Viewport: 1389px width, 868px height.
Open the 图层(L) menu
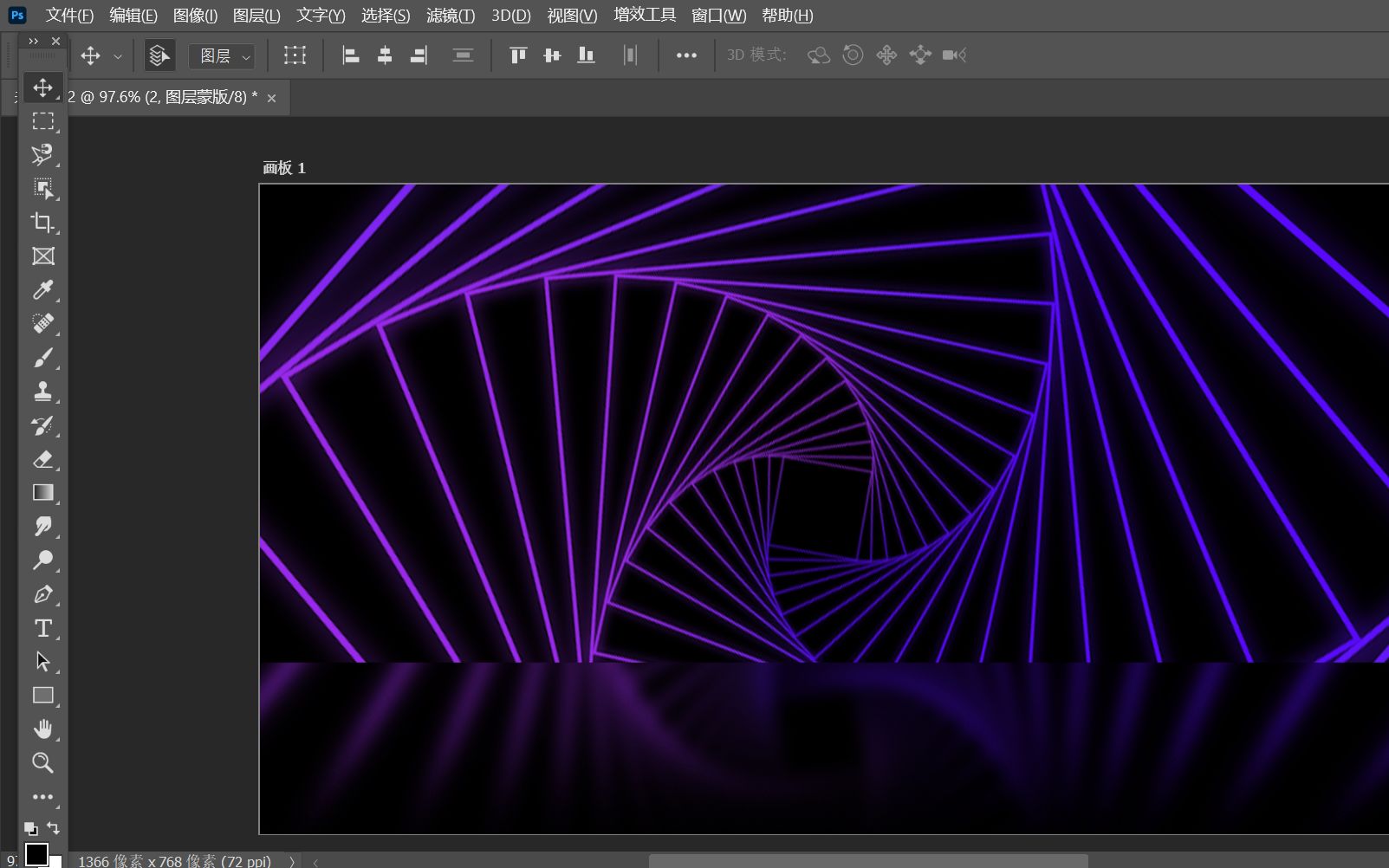point(256,16)
